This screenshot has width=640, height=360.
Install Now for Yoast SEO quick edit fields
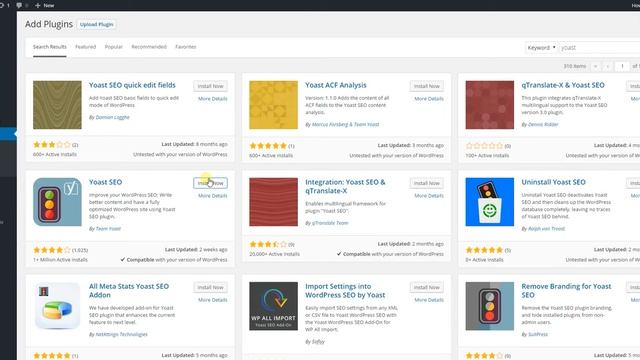[x=211, y=86]
